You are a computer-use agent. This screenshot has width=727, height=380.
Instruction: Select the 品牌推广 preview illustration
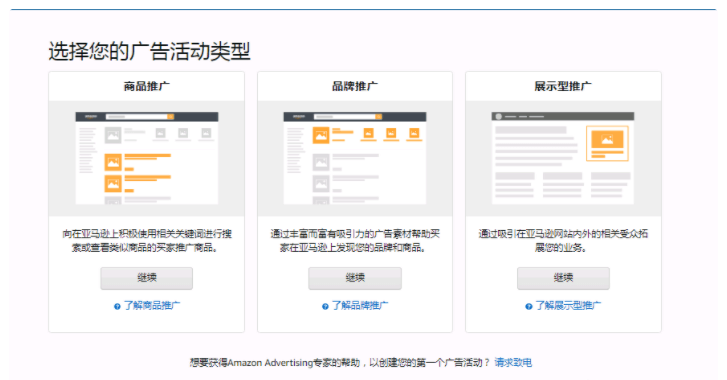[355, 158]
